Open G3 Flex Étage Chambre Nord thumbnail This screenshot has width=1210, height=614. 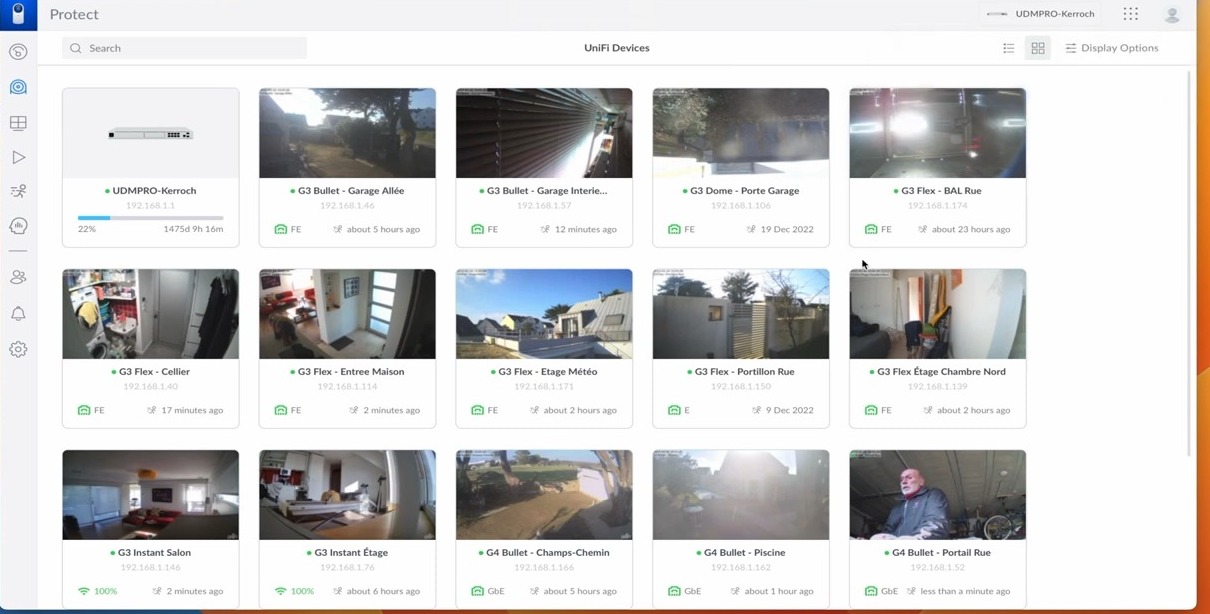click(938, 314)
